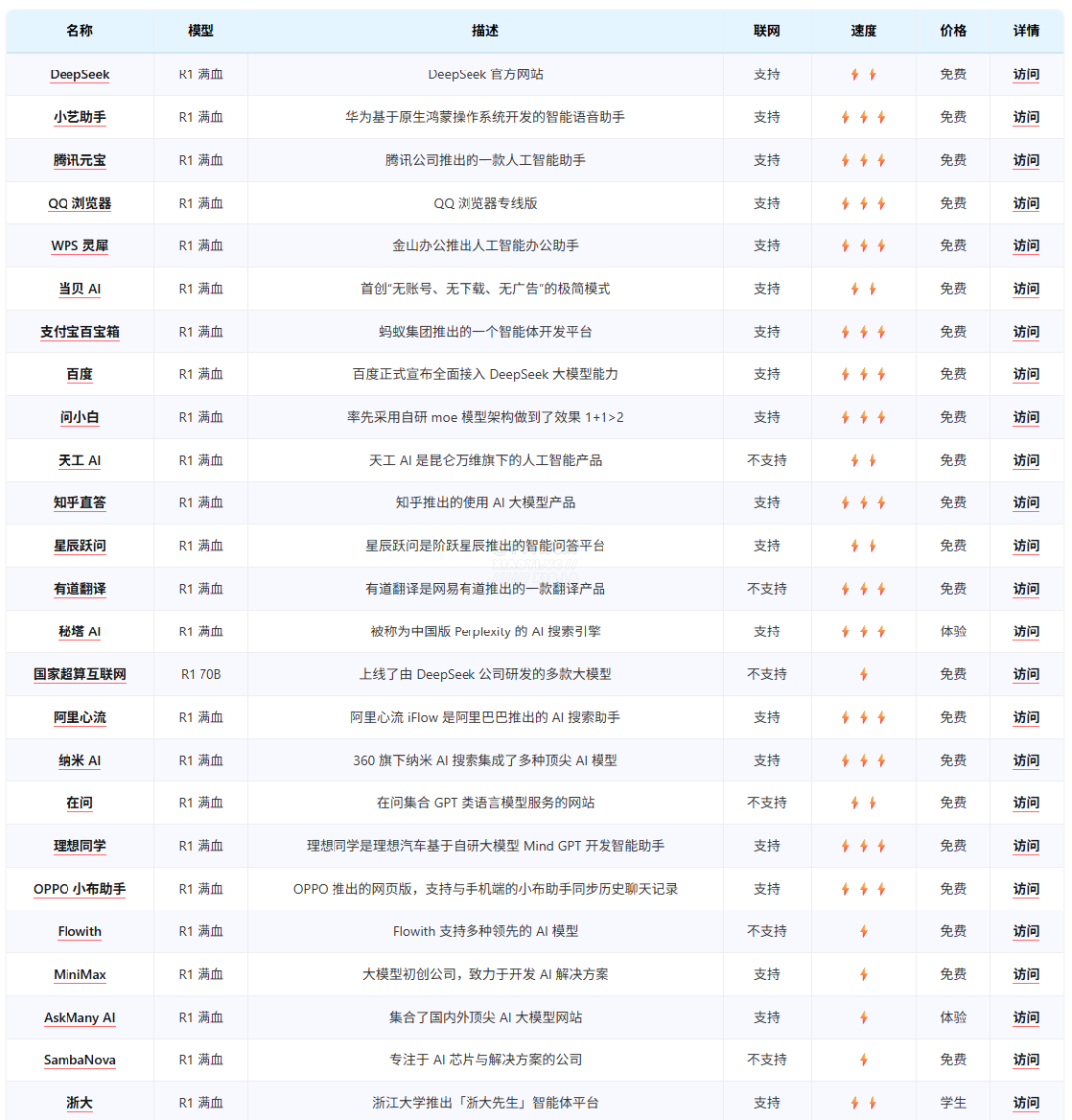The height and width of the screenshot is (1120, 1072).
Task: Click 访问 in the DeepSeek row
Action: [x=1026, y=74]
